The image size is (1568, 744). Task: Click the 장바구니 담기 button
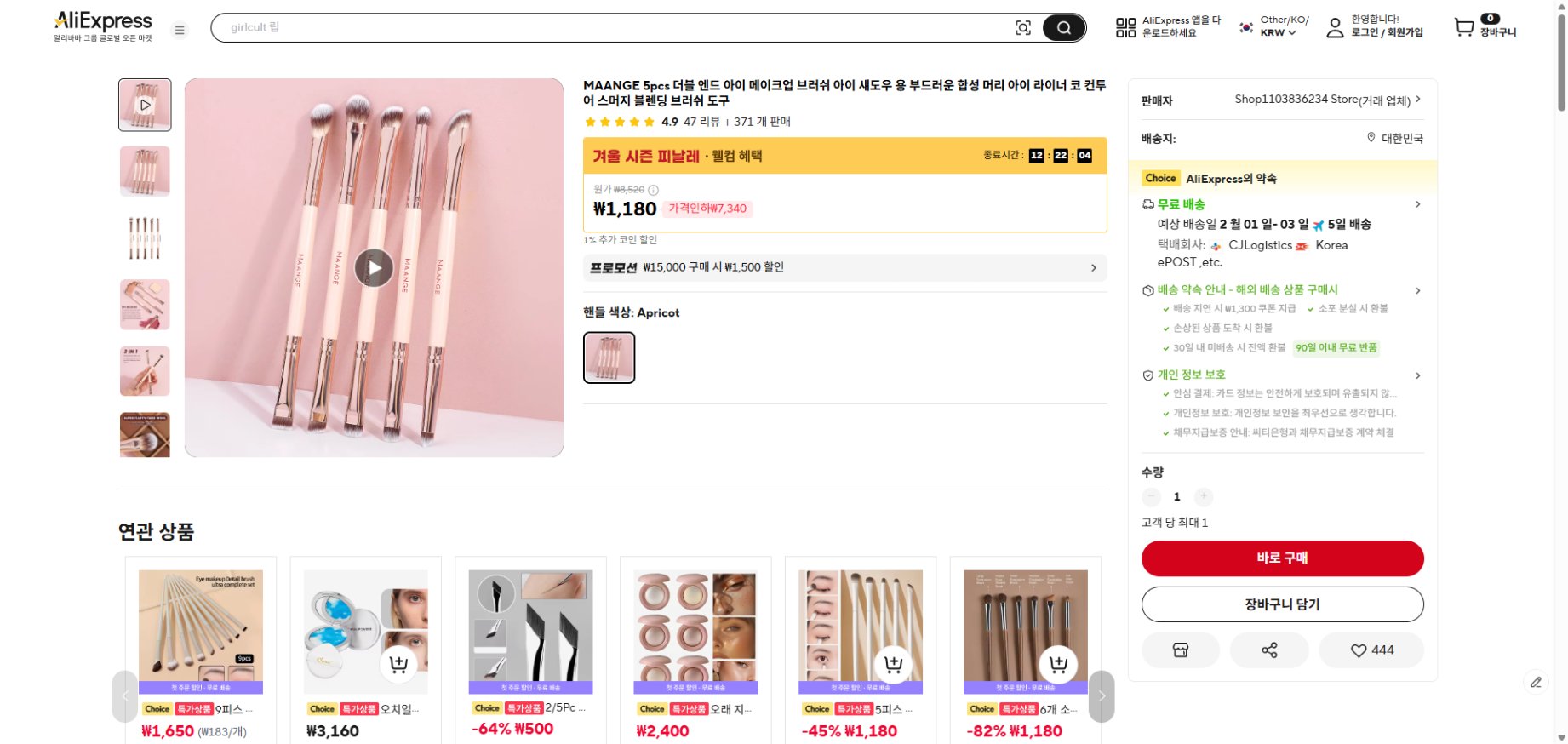[x=1282, y=604]
